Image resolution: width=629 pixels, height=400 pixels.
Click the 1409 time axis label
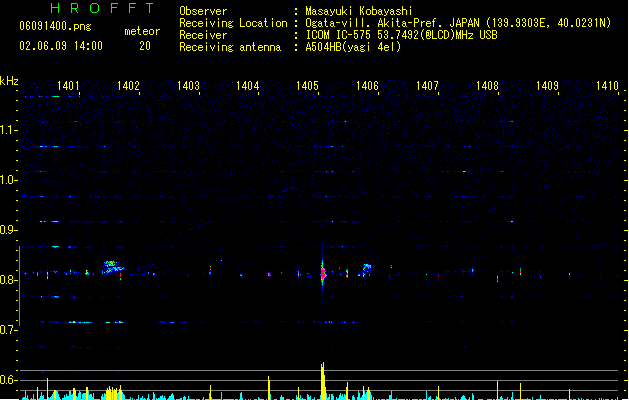pyautogui.click(x=547, y=86)
